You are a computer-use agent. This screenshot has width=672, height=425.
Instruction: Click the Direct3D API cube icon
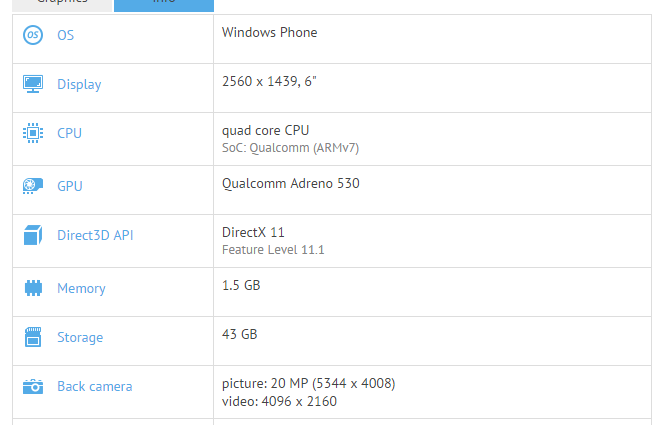point(33,236)
